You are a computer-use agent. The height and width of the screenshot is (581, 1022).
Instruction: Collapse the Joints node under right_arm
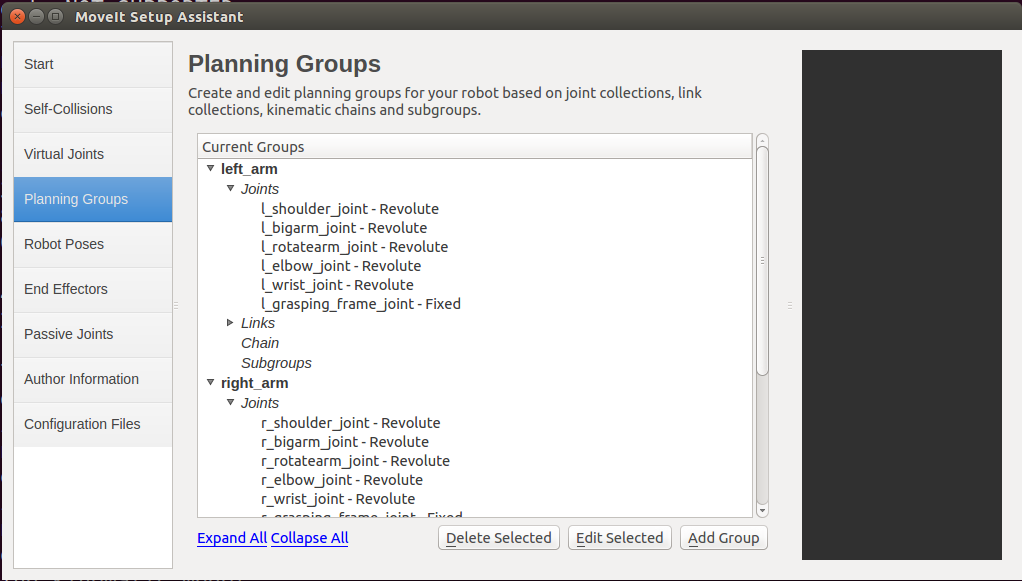pyautogui.click(x=230, y=402)
